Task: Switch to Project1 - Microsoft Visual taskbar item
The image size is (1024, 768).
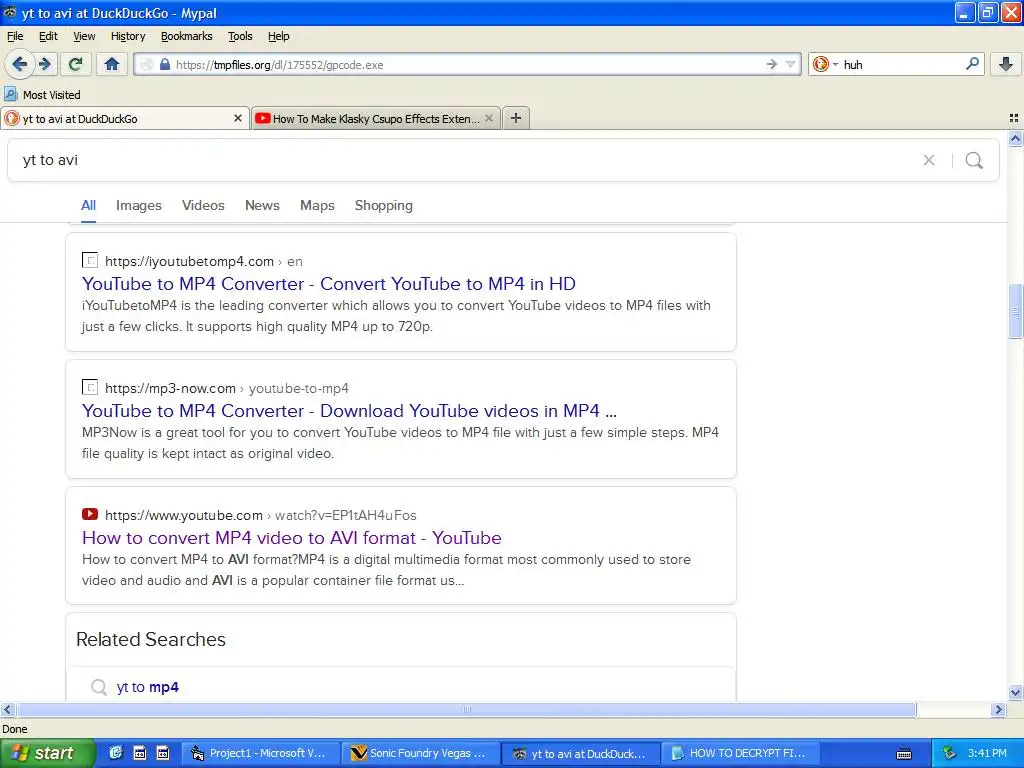Action: 261,753
